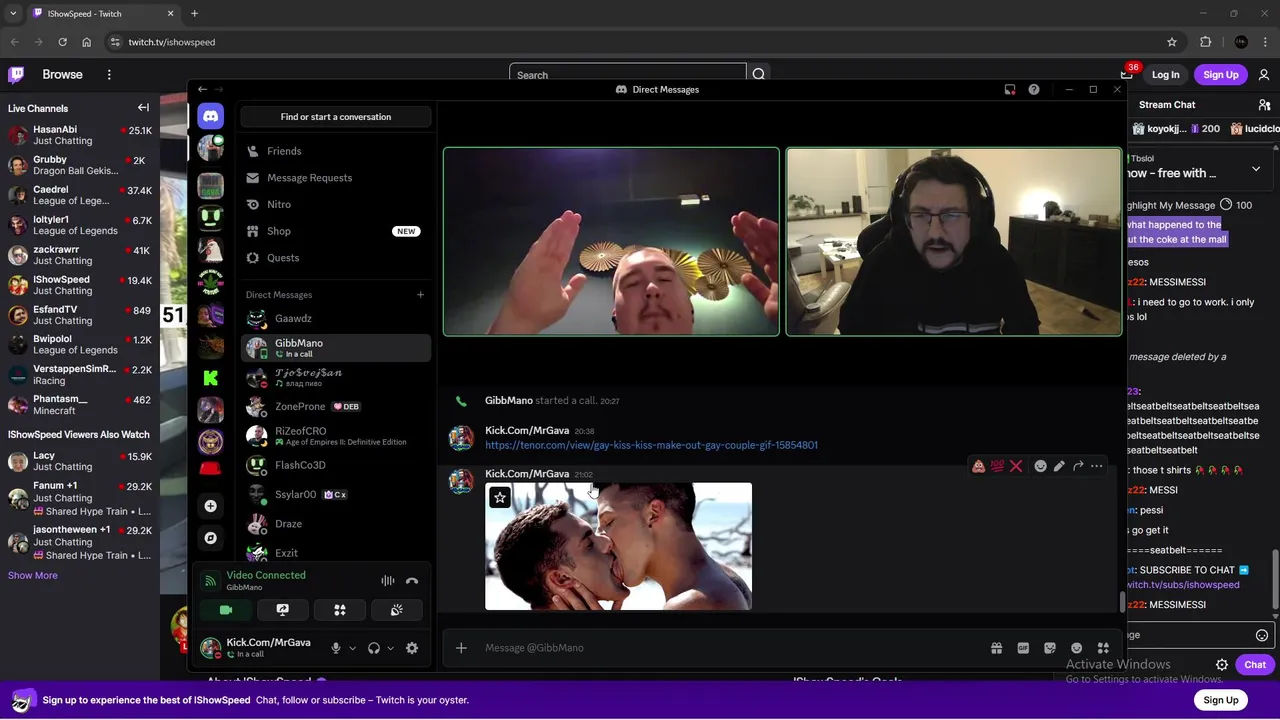Share your screen in Discord call
The height and width of the screenshot is (720, 1280).
pos(283,610)
